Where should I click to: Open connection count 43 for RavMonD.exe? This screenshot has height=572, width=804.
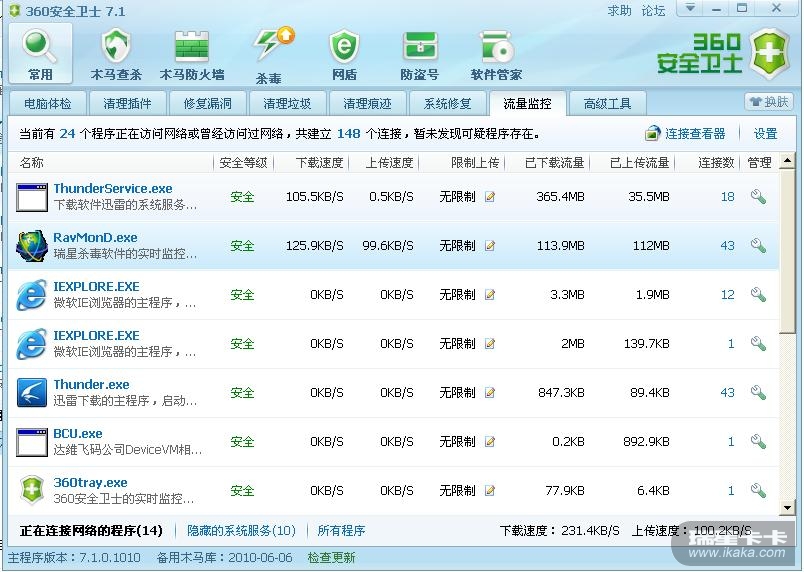(x=727, y=246)
